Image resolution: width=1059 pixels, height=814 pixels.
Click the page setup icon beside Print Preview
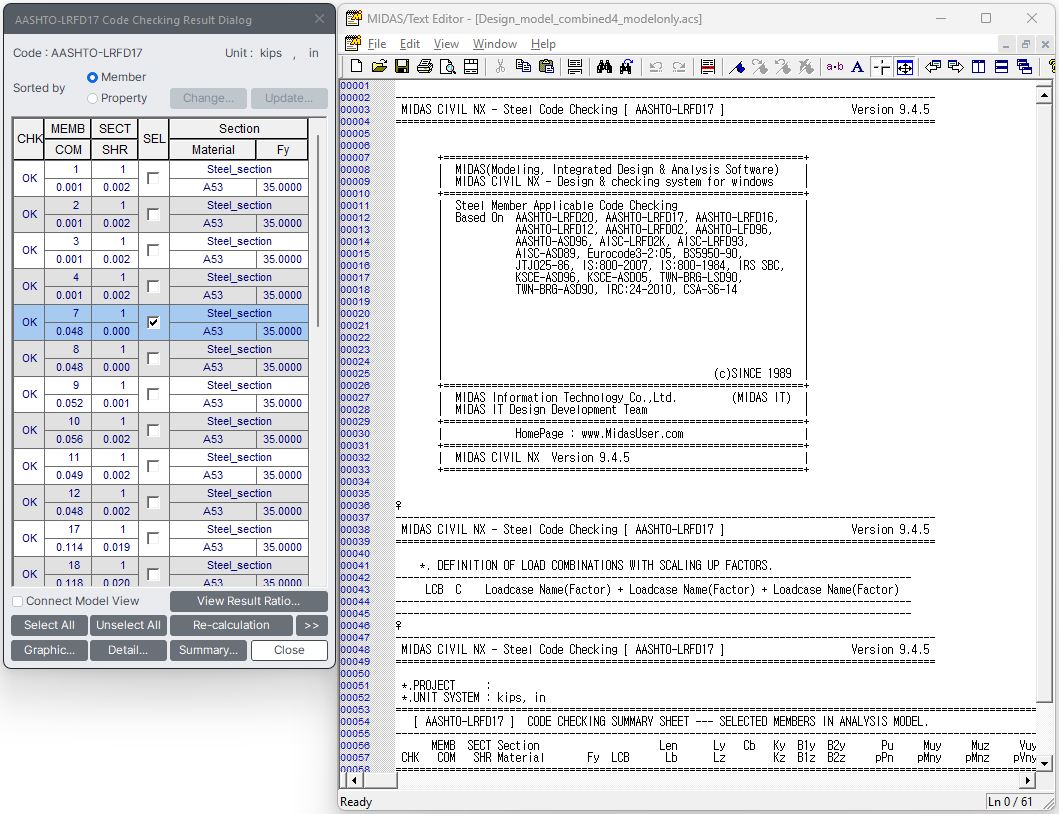(471, 66)
